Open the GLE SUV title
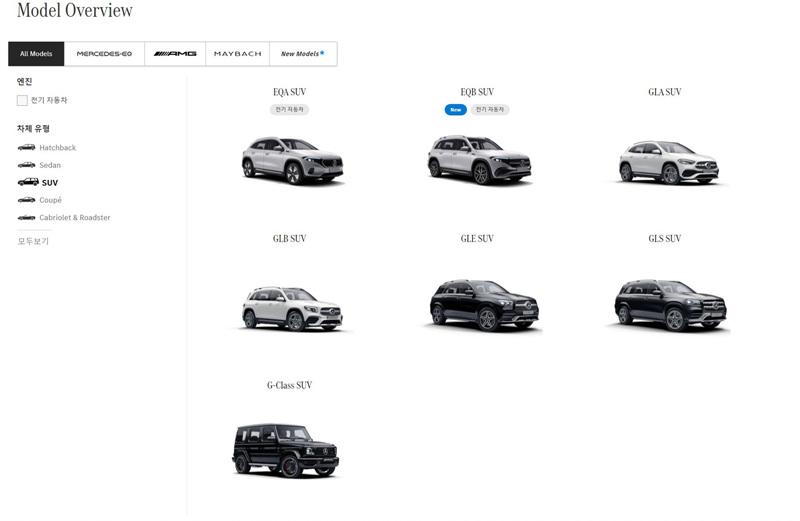The width and height of the screenshot is (800, 521). [x=477, y=238]
